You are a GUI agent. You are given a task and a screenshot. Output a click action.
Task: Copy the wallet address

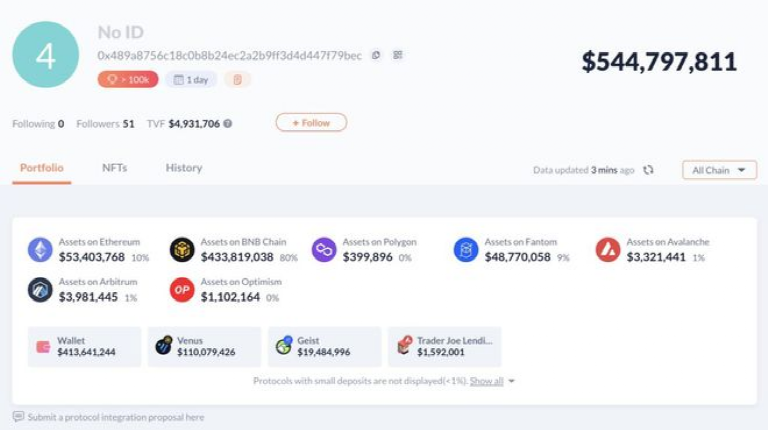pyautogui.click(x=376, y=56)
